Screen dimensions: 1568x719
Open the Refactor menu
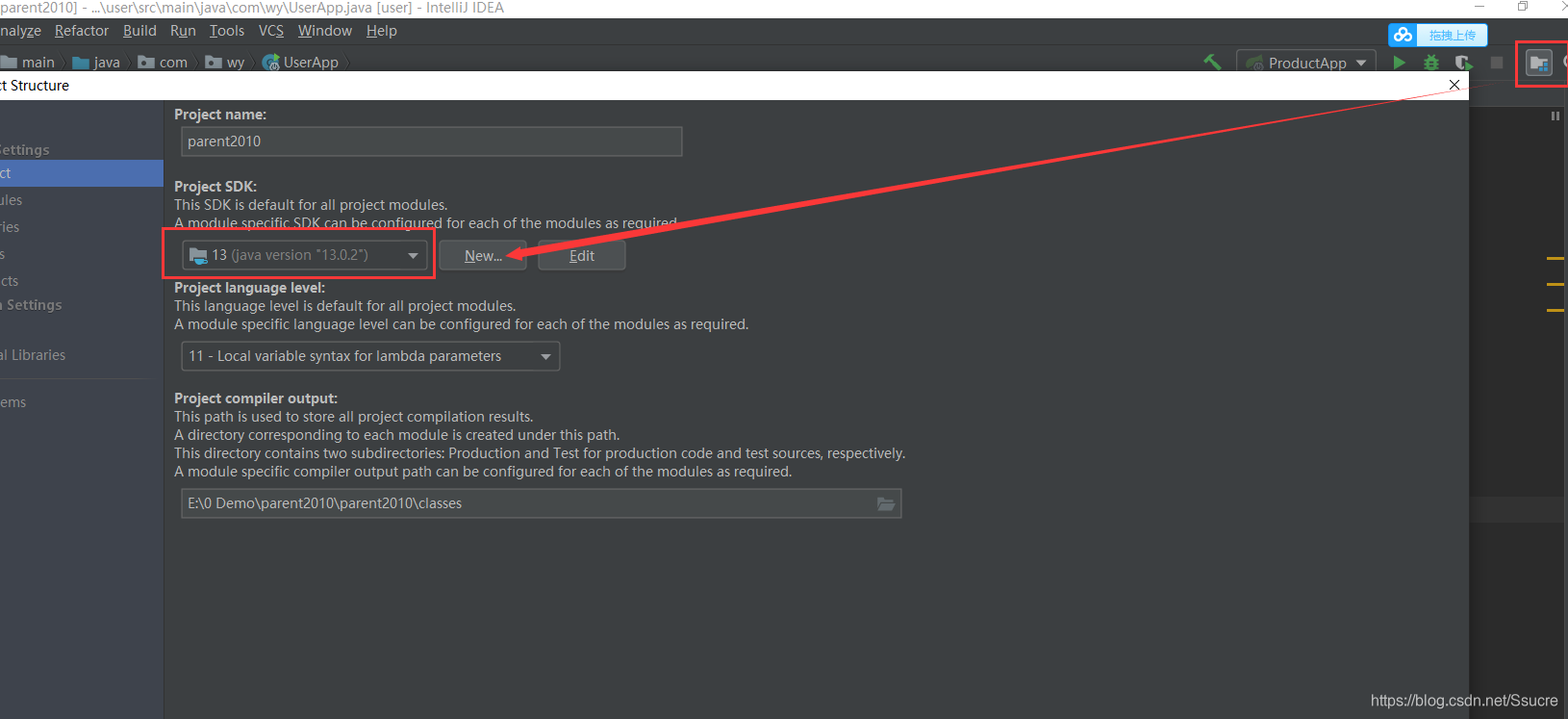[x=82, y=31]
